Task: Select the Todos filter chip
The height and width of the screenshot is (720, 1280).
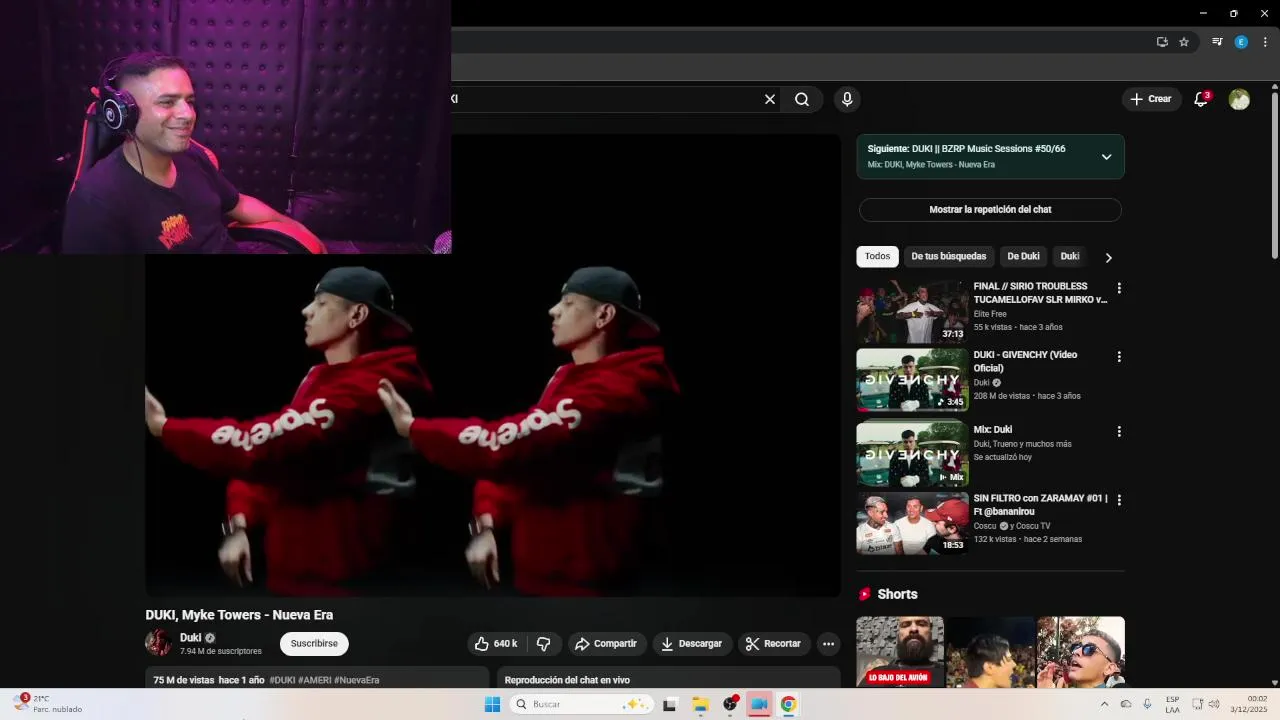Action: click(877, 257)
